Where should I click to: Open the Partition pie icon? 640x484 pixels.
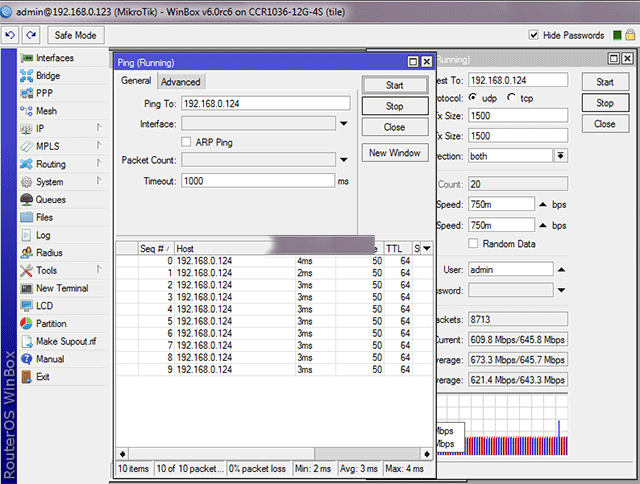[27, 324]
